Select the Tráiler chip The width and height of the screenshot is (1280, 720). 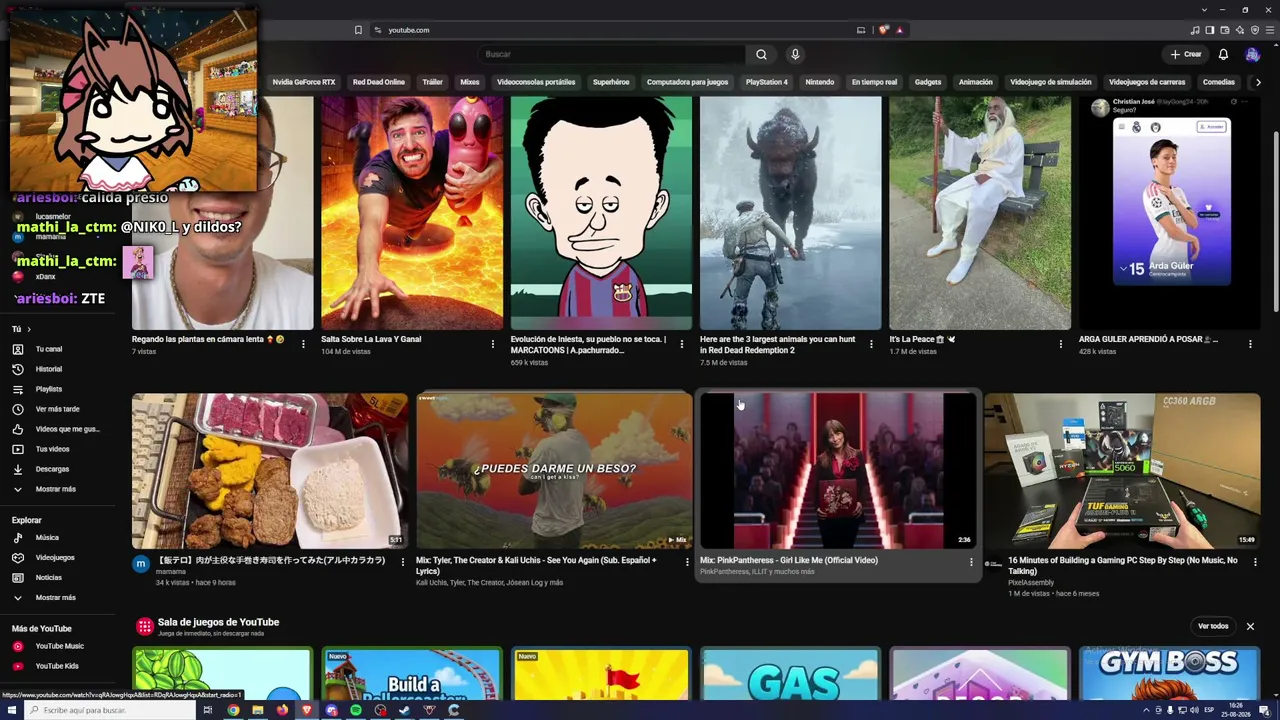(x=432, y=82)
